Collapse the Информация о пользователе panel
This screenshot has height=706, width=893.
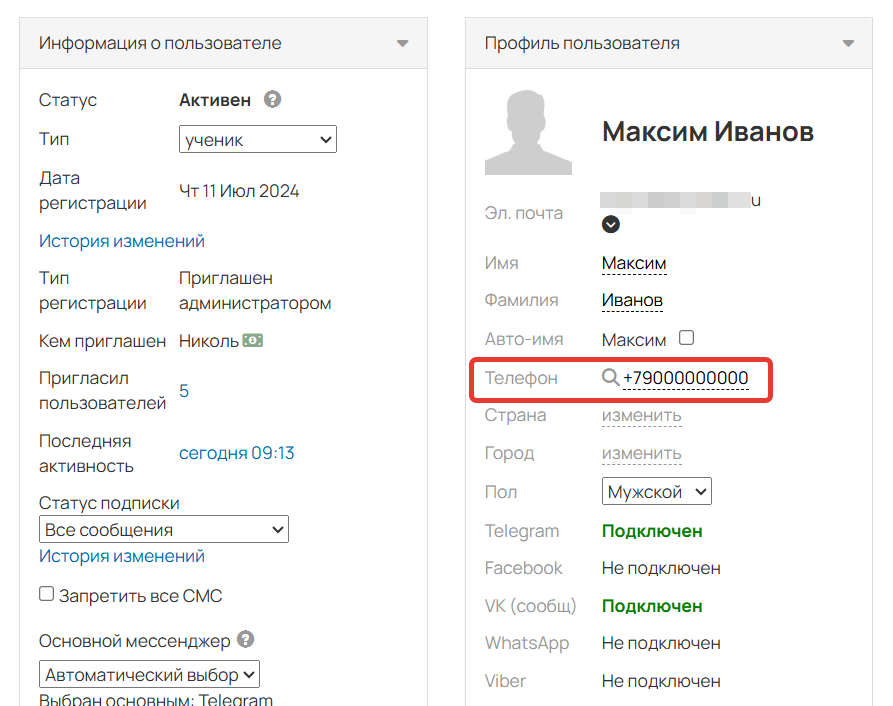click(402, 43)
